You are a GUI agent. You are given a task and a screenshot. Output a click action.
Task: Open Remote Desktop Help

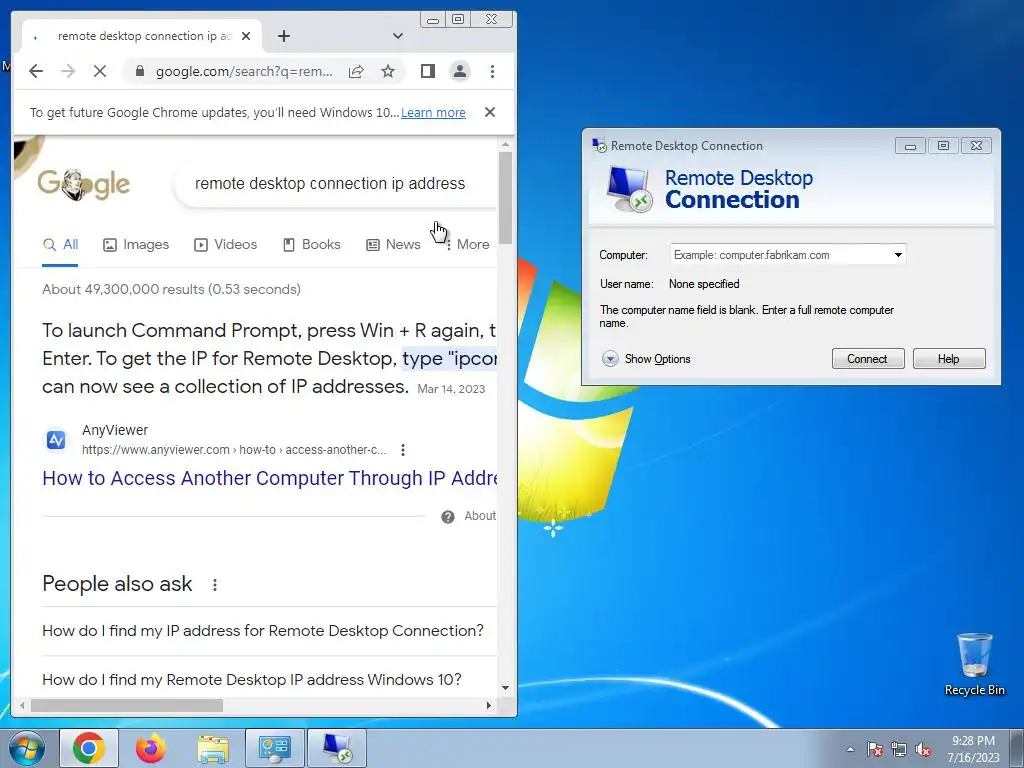click(x=949, y=359)
